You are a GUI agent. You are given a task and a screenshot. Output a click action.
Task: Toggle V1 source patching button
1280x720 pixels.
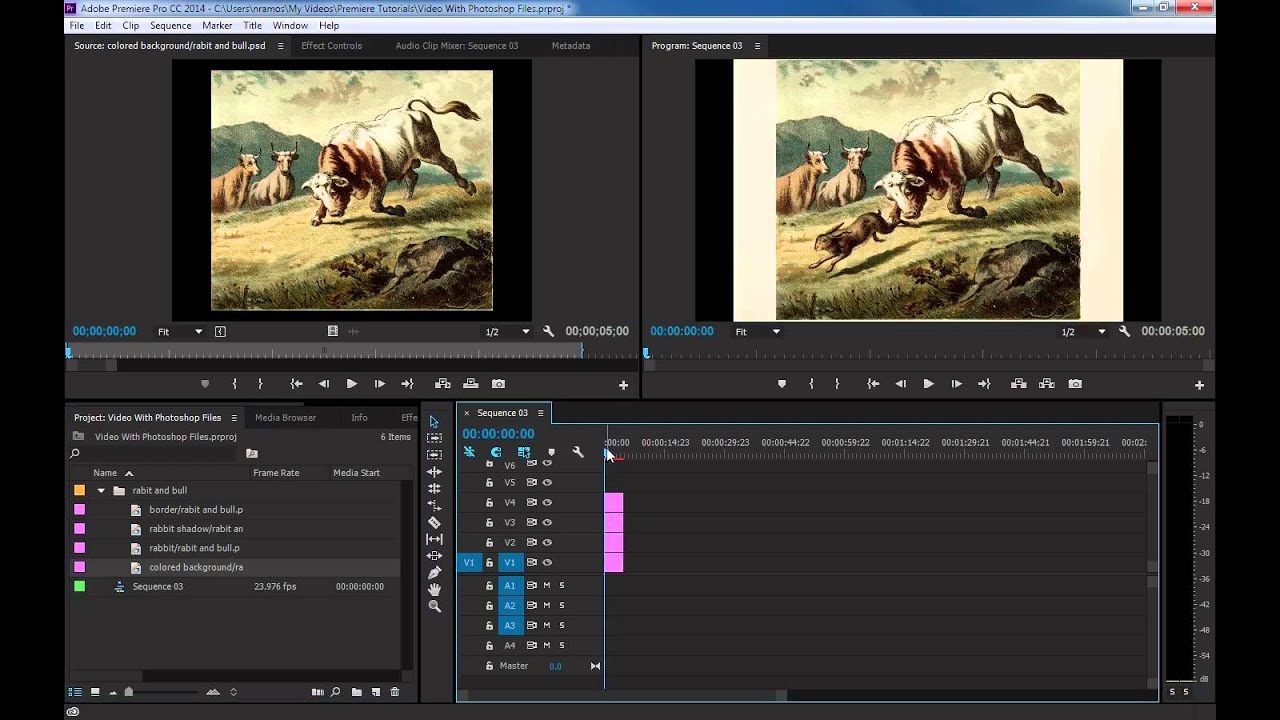click(x=468, y=562)
